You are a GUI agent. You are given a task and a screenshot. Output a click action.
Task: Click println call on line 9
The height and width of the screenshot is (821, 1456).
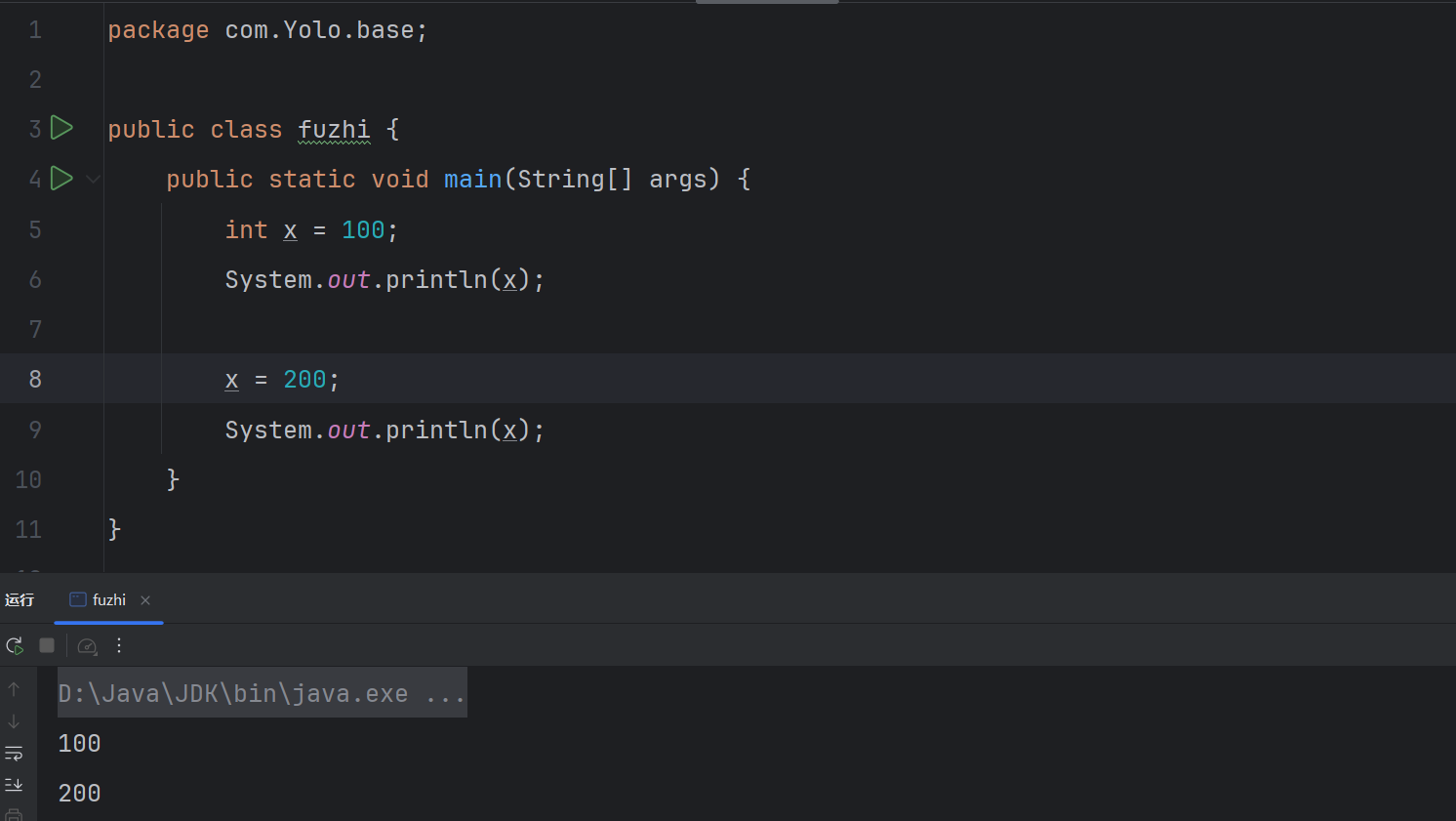(435, 430)
